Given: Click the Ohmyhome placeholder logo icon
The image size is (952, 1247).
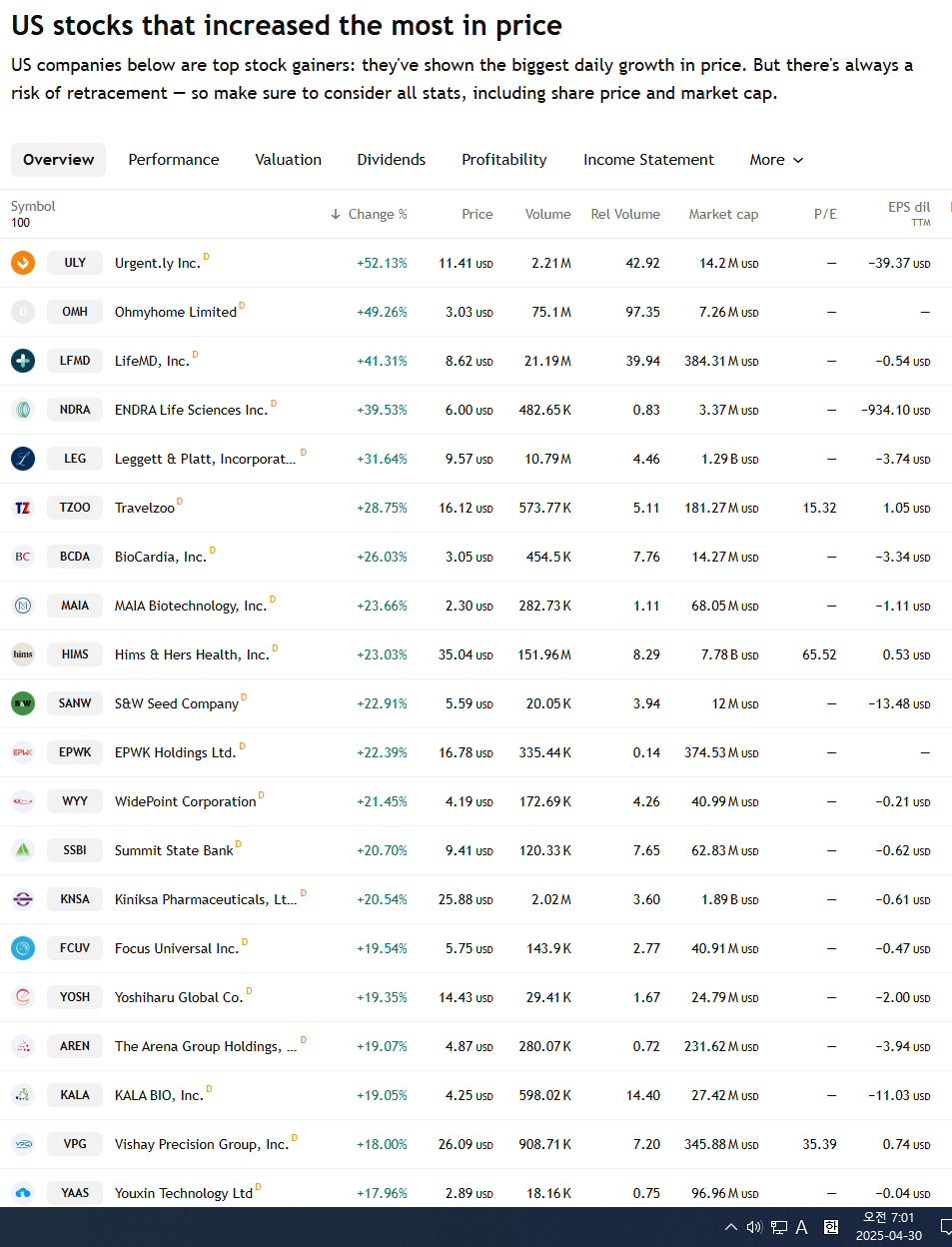Looking at the screenshot, I should (23, 312).
